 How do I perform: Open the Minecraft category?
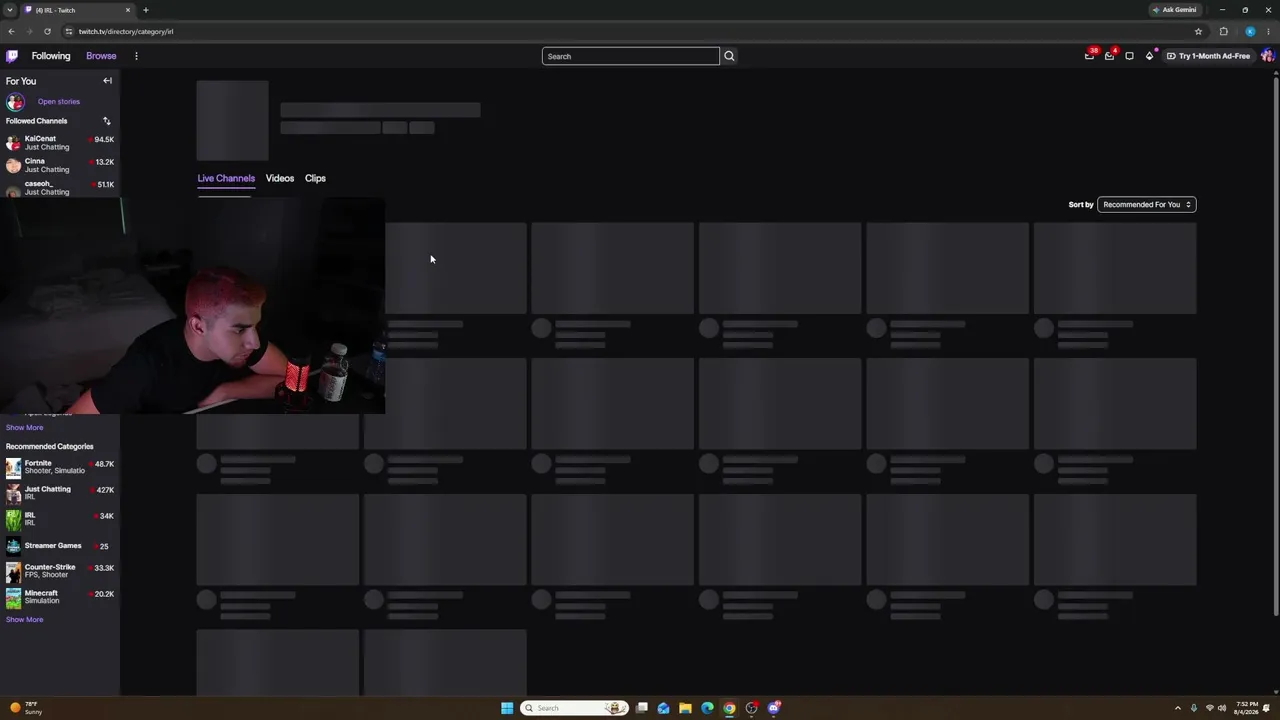(60, 597)
